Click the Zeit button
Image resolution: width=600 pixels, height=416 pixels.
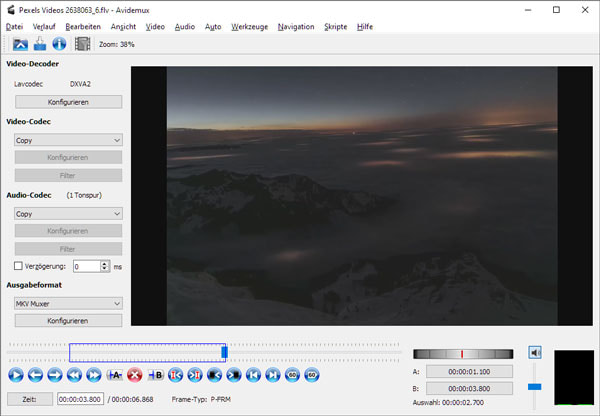tap(29, 399)
